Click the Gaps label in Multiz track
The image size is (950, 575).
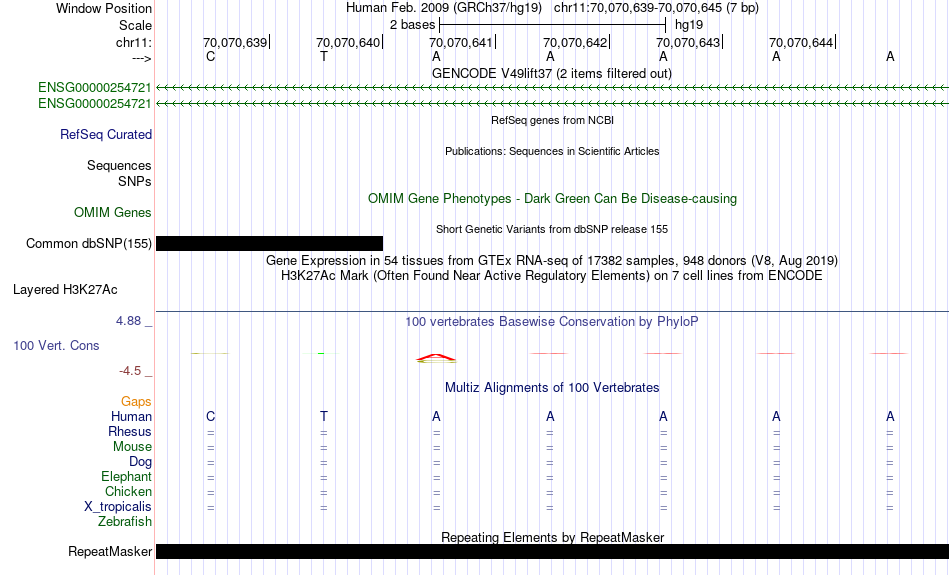coord(136,402)
